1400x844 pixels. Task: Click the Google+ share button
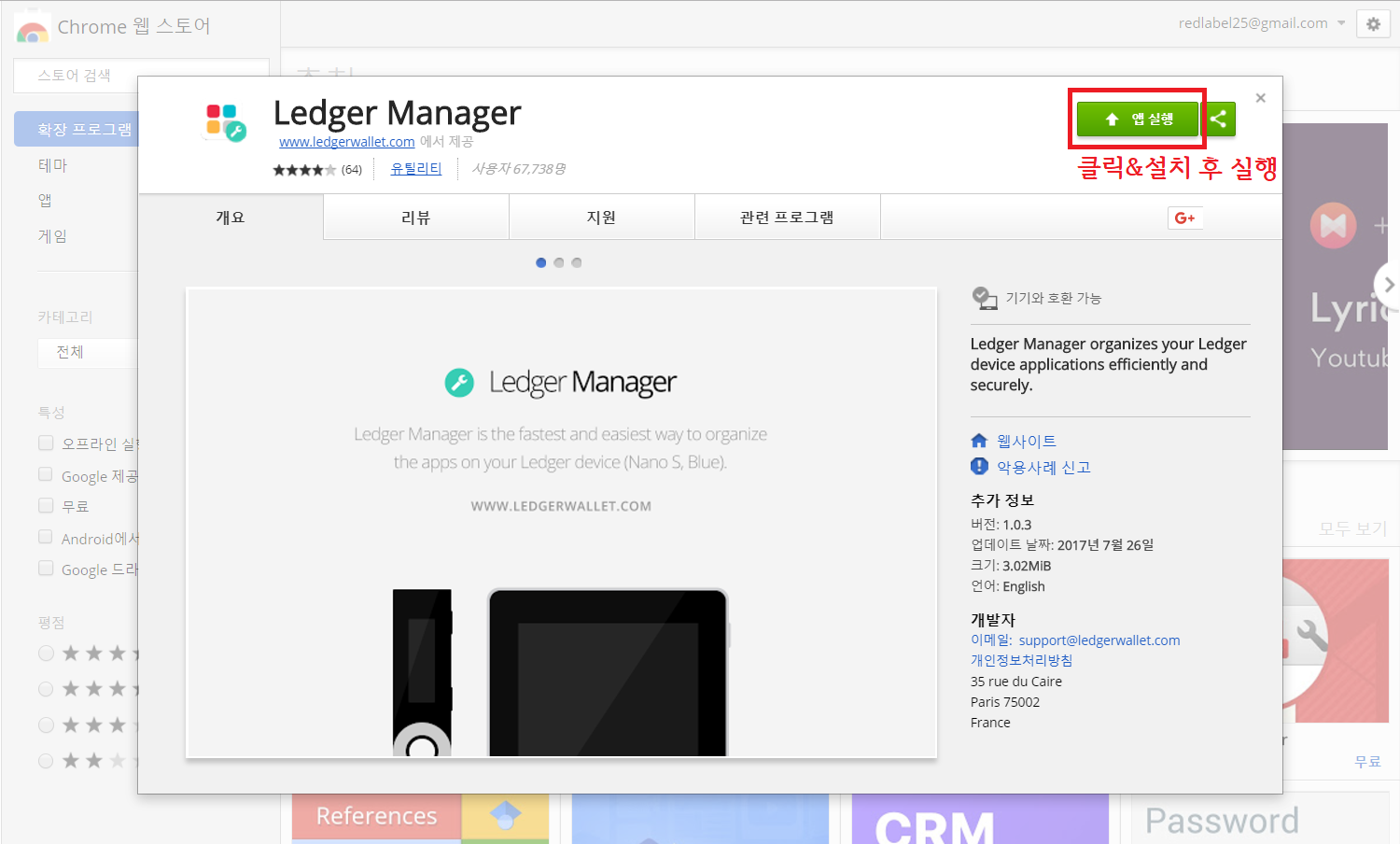pos(1185,218)
